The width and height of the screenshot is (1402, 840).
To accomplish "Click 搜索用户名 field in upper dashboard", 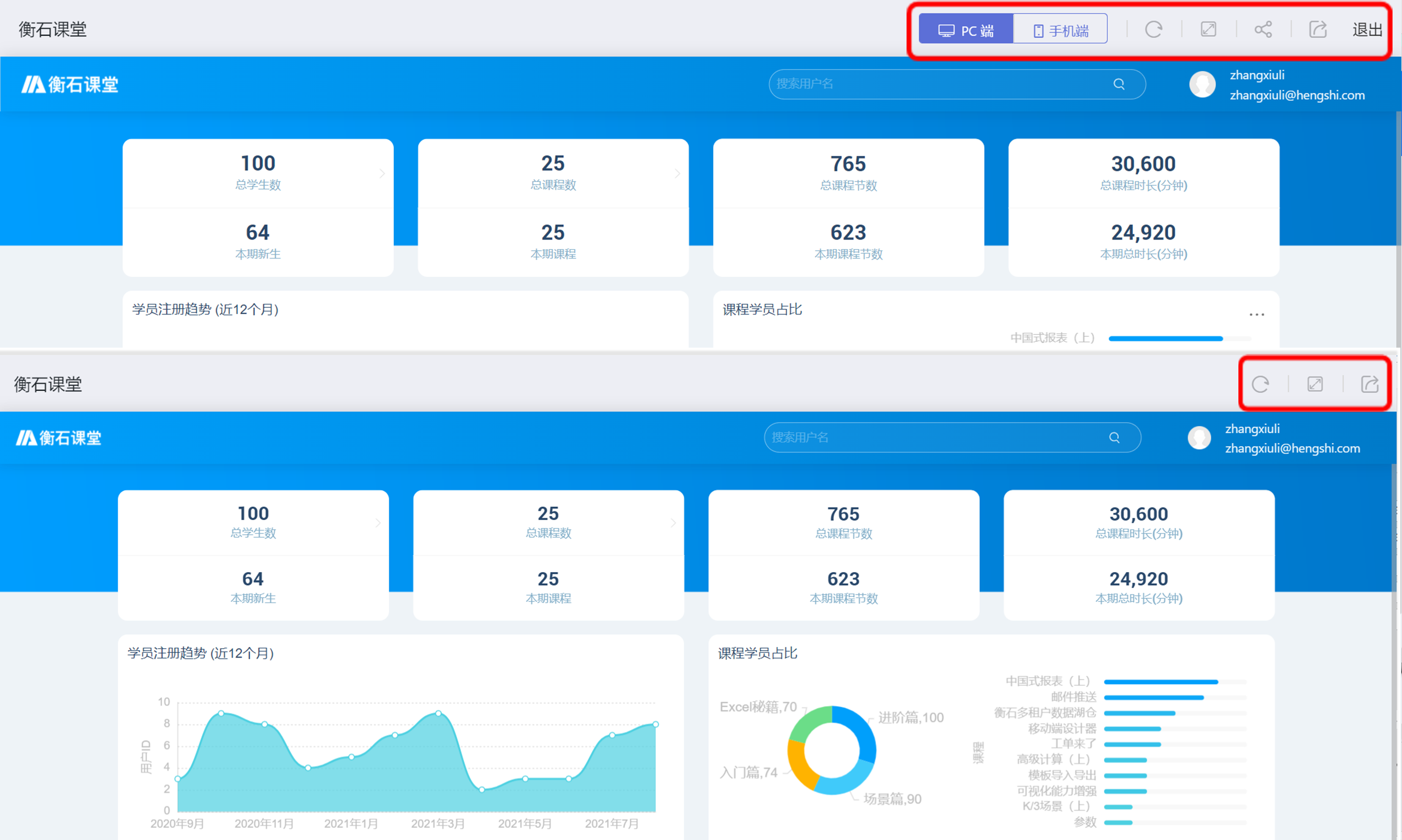I will (957, 84).
